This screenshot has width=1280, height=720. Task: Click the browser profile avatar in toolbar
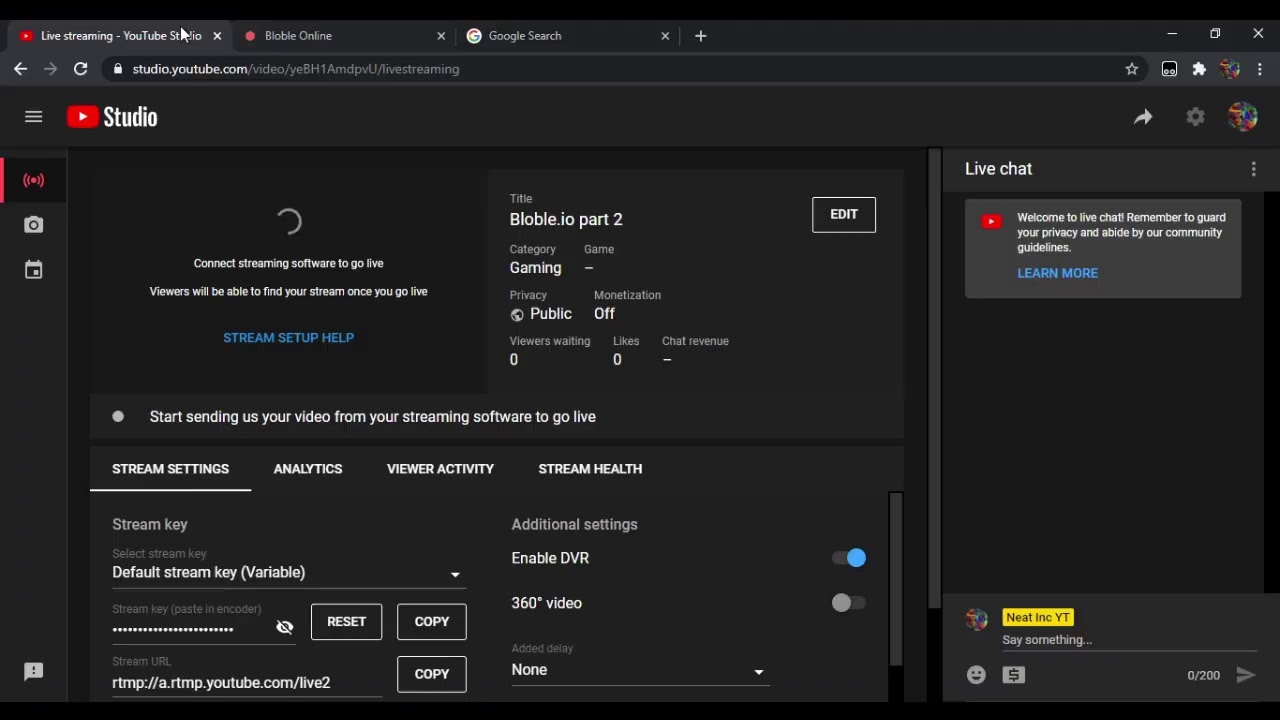(1230, 69)
